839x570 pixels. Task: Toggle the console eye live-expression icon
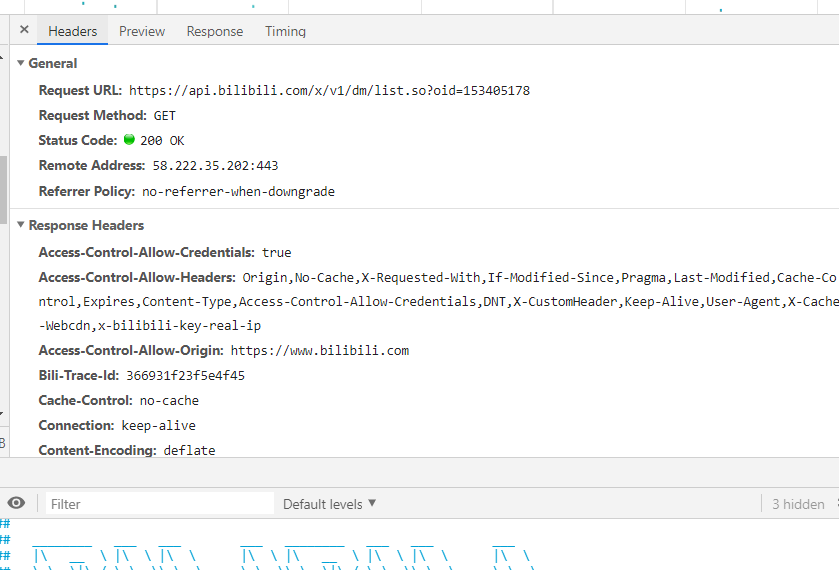pos(16,503)
